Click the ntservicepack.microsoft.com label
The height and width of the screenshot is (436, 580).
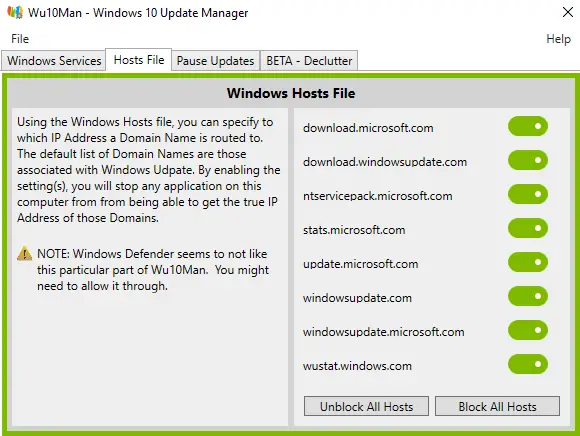click(x=378, y=196)
